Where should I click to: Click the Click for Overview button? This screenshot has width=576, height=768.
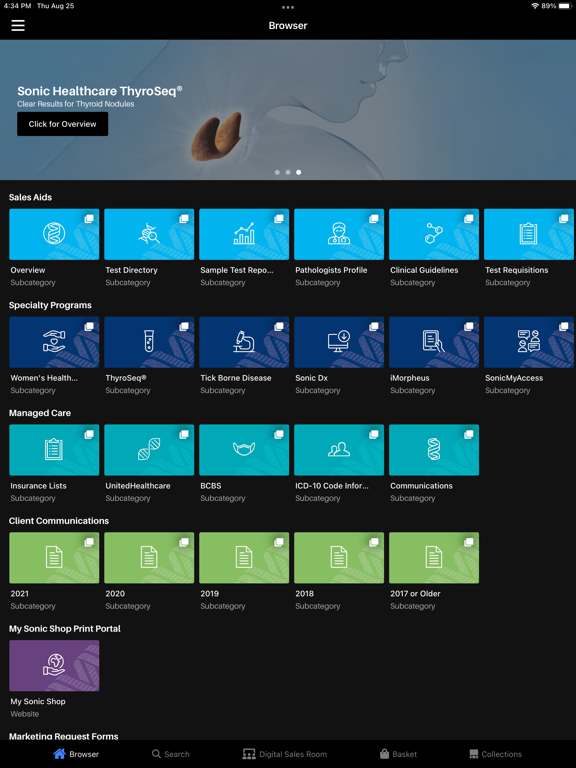pos(63,124)
